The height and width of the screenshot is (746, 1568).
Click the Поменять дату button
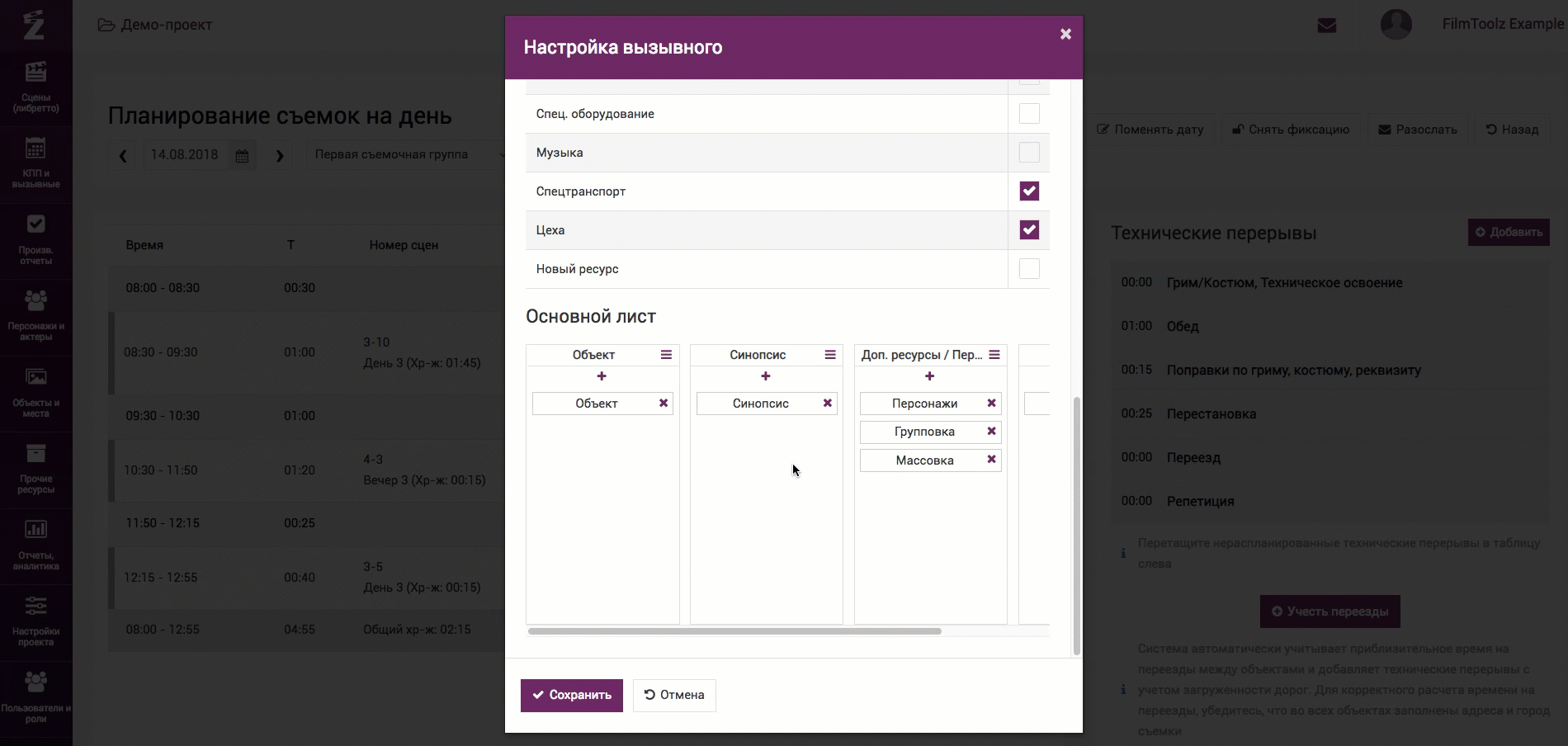pos(1150,130)
